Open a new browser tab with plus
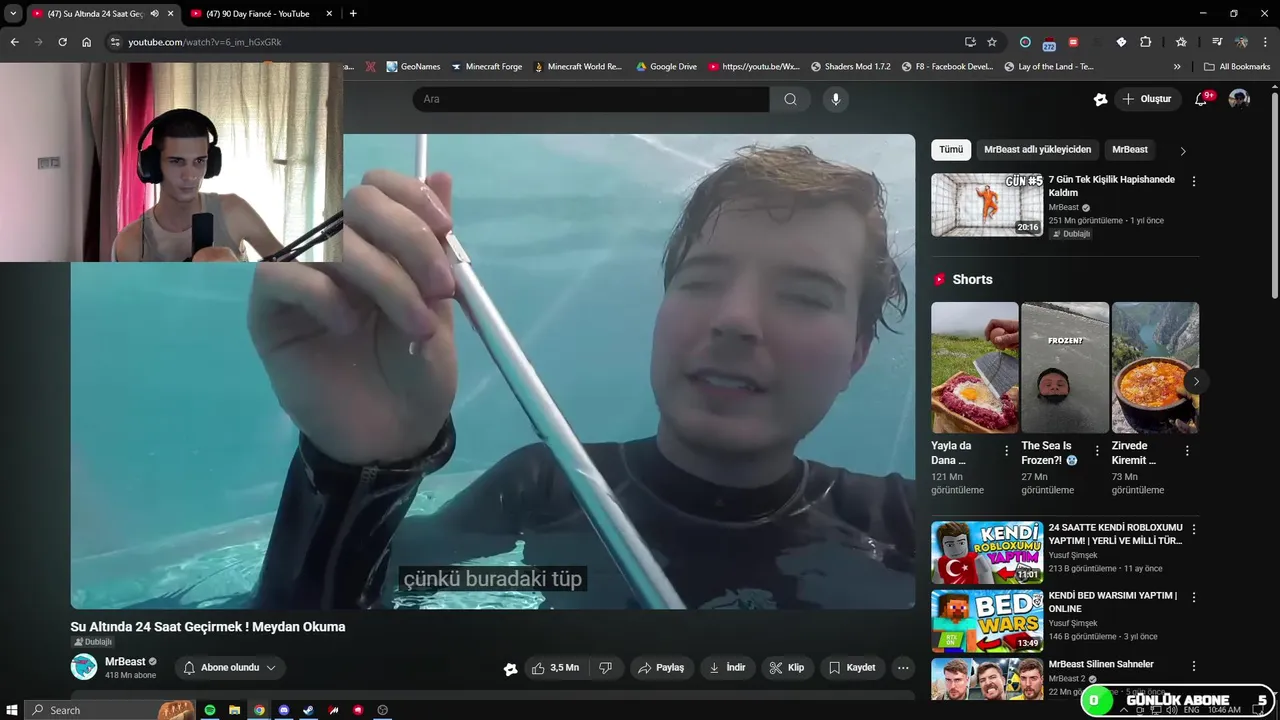Viewport: 1280px width, 720px height. (353, 13)
